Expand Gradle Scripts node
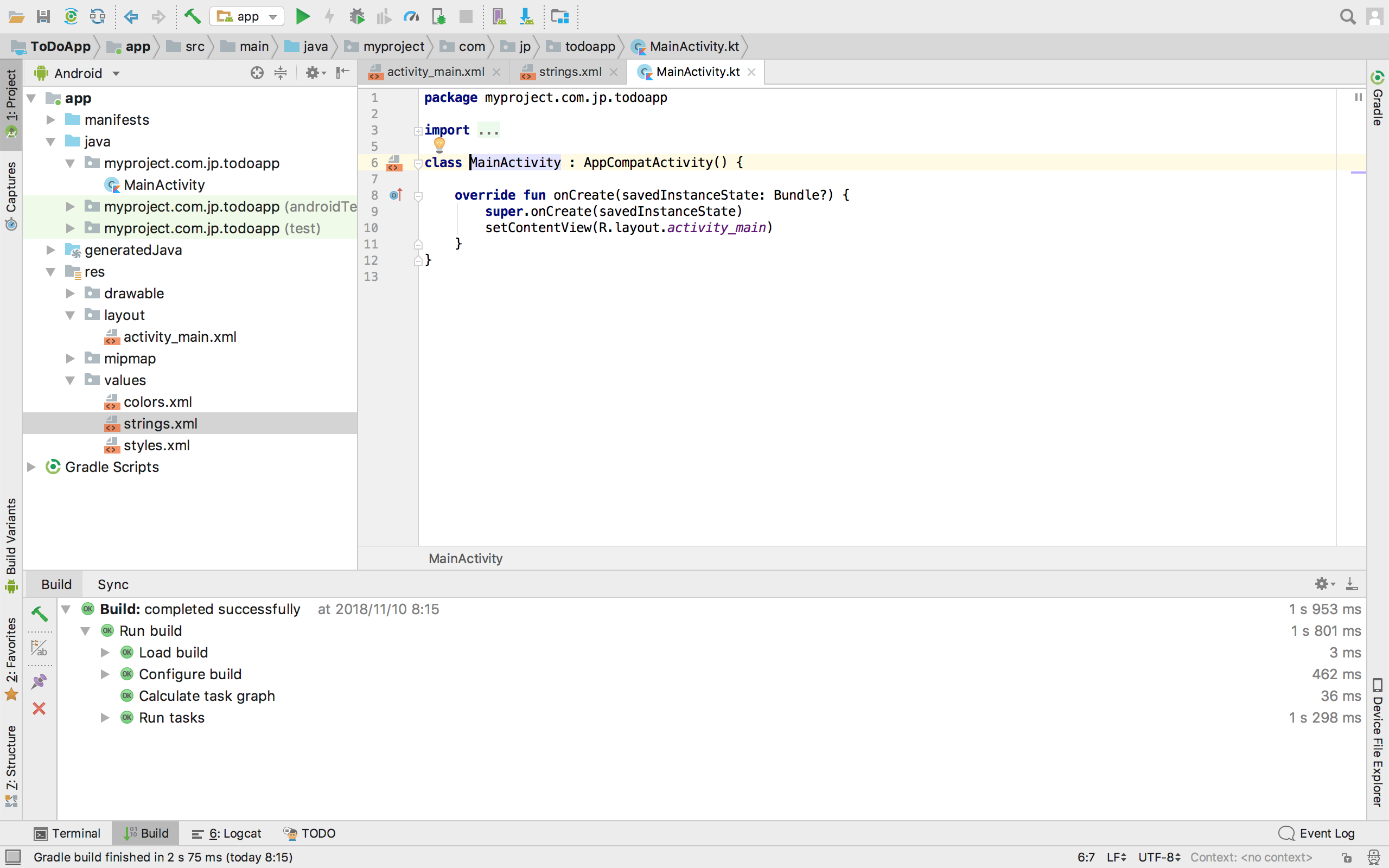Screen dimensions: 1389x868 click(x=31, y=467)
